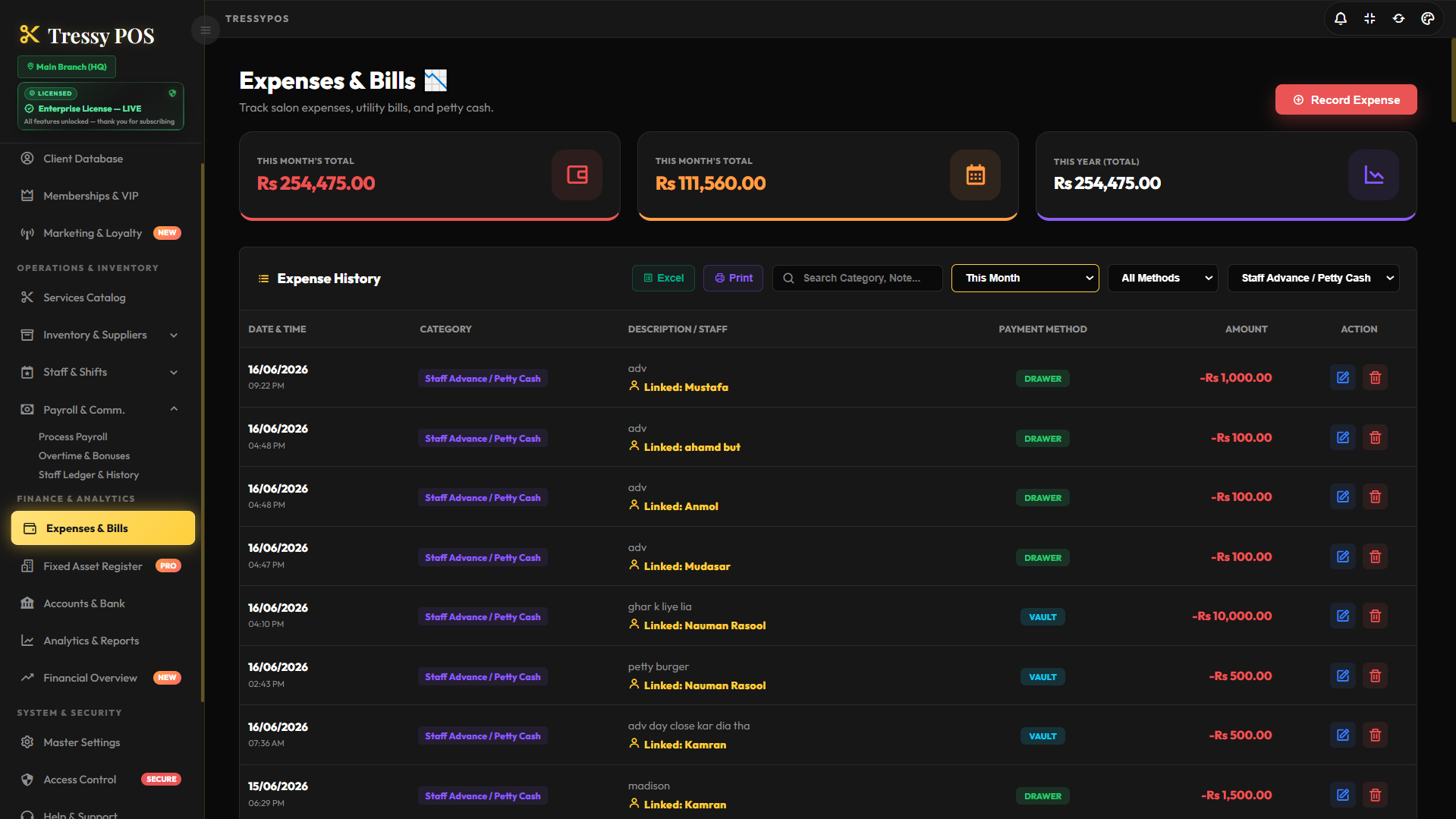Delete the Anmol expense entry
Screen dimensions: 1456x819
pyautogui.click(x=1375, y=496)
